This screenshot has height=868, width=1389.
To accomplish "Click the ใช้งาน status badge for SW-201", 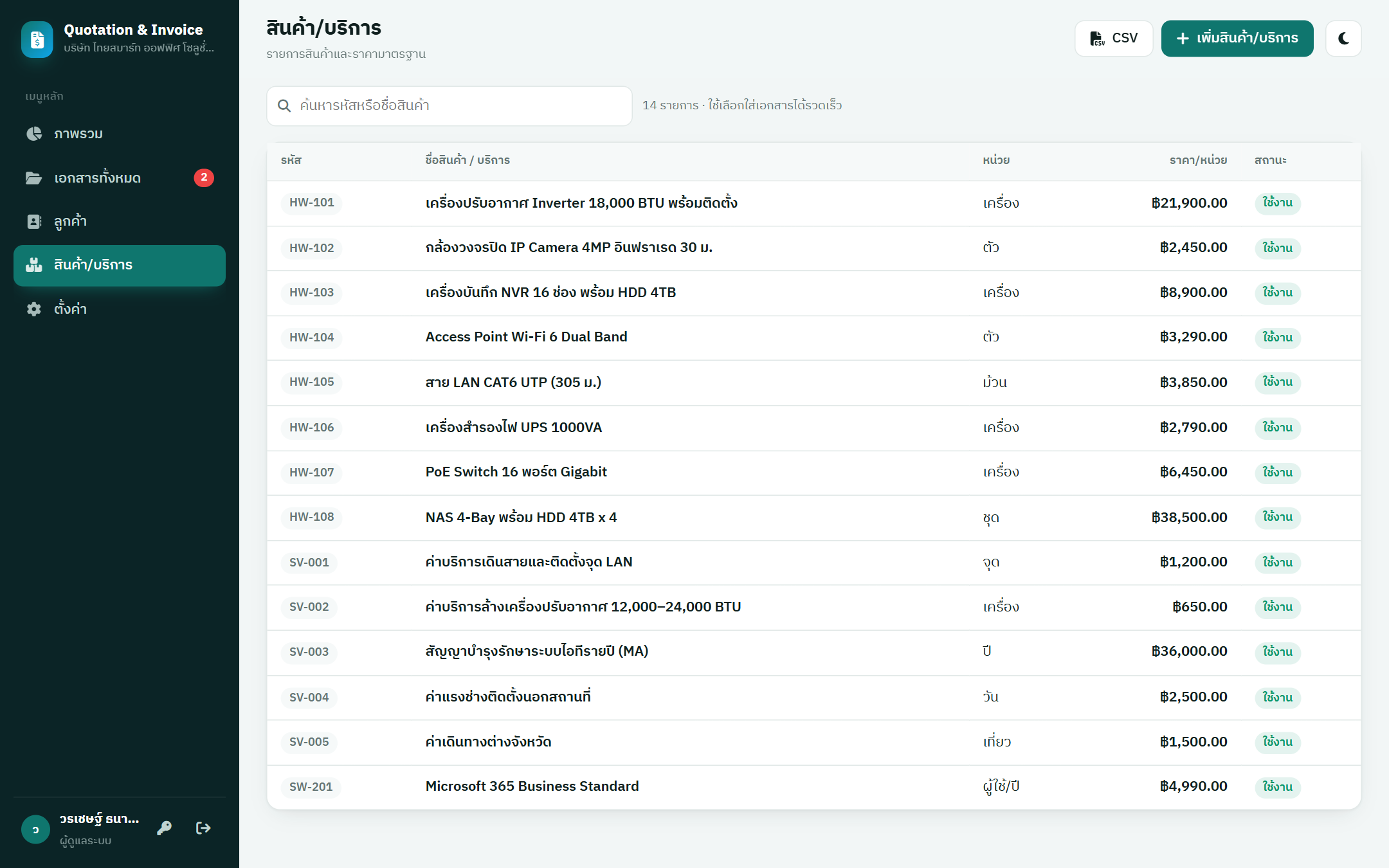I will click(x=1277, y=787).
